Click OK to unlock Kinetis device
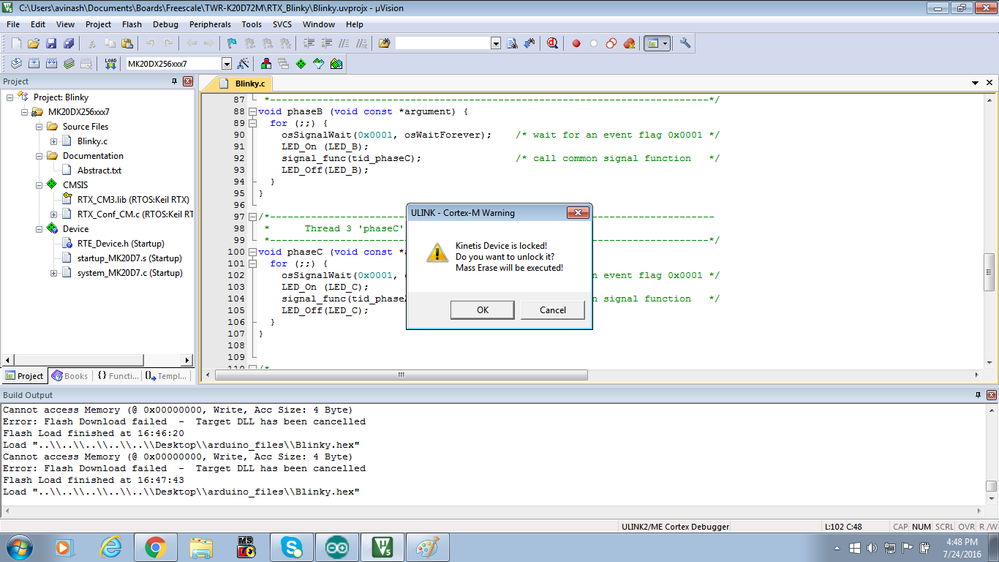The height and width of the screenshot is (562, 999). 482,310
